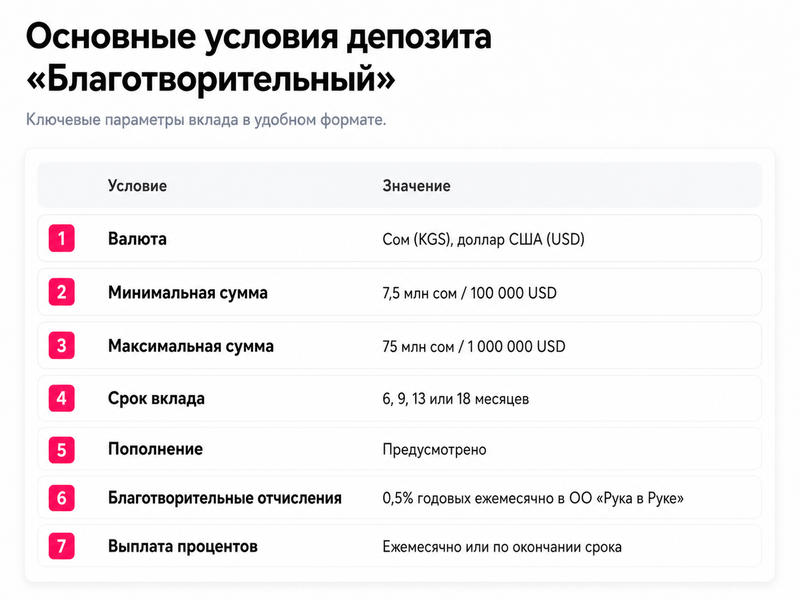Click the Пополнение row label
Image resolution: width=800 pixels, height=600 pixels.
[155, 449]
